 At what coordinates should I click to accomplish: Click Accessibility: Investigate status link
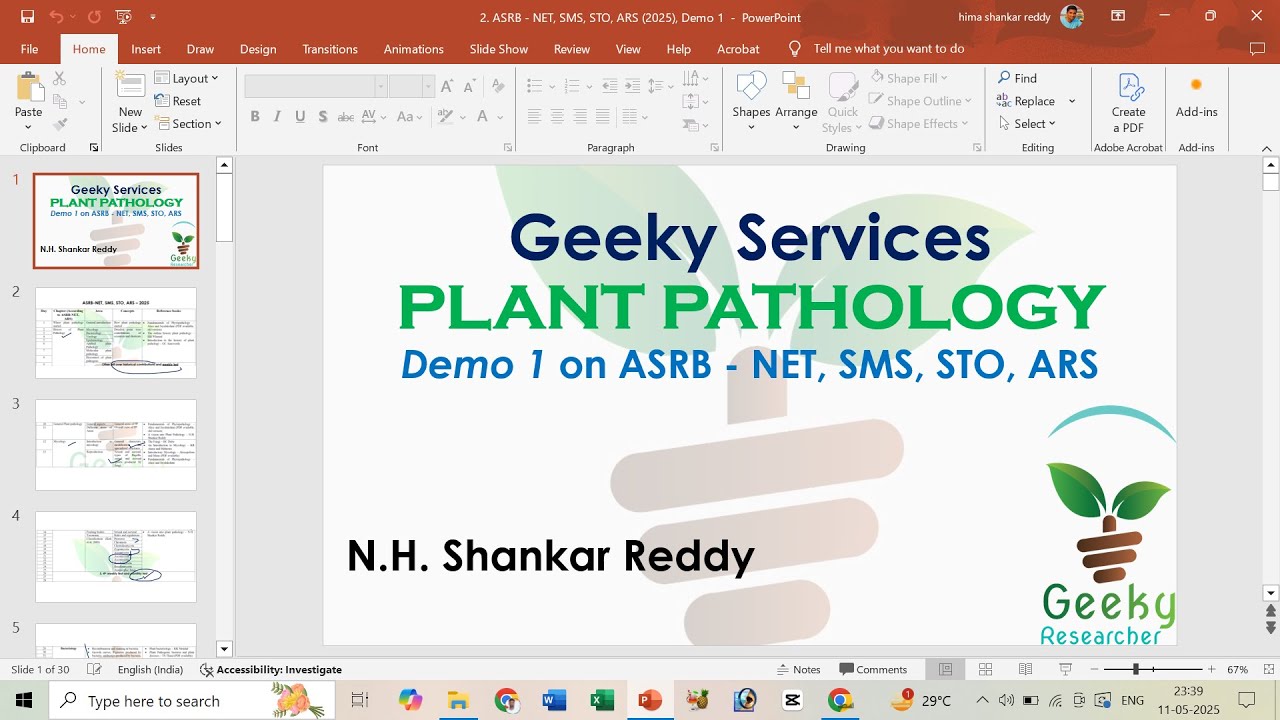pos(271,669)
